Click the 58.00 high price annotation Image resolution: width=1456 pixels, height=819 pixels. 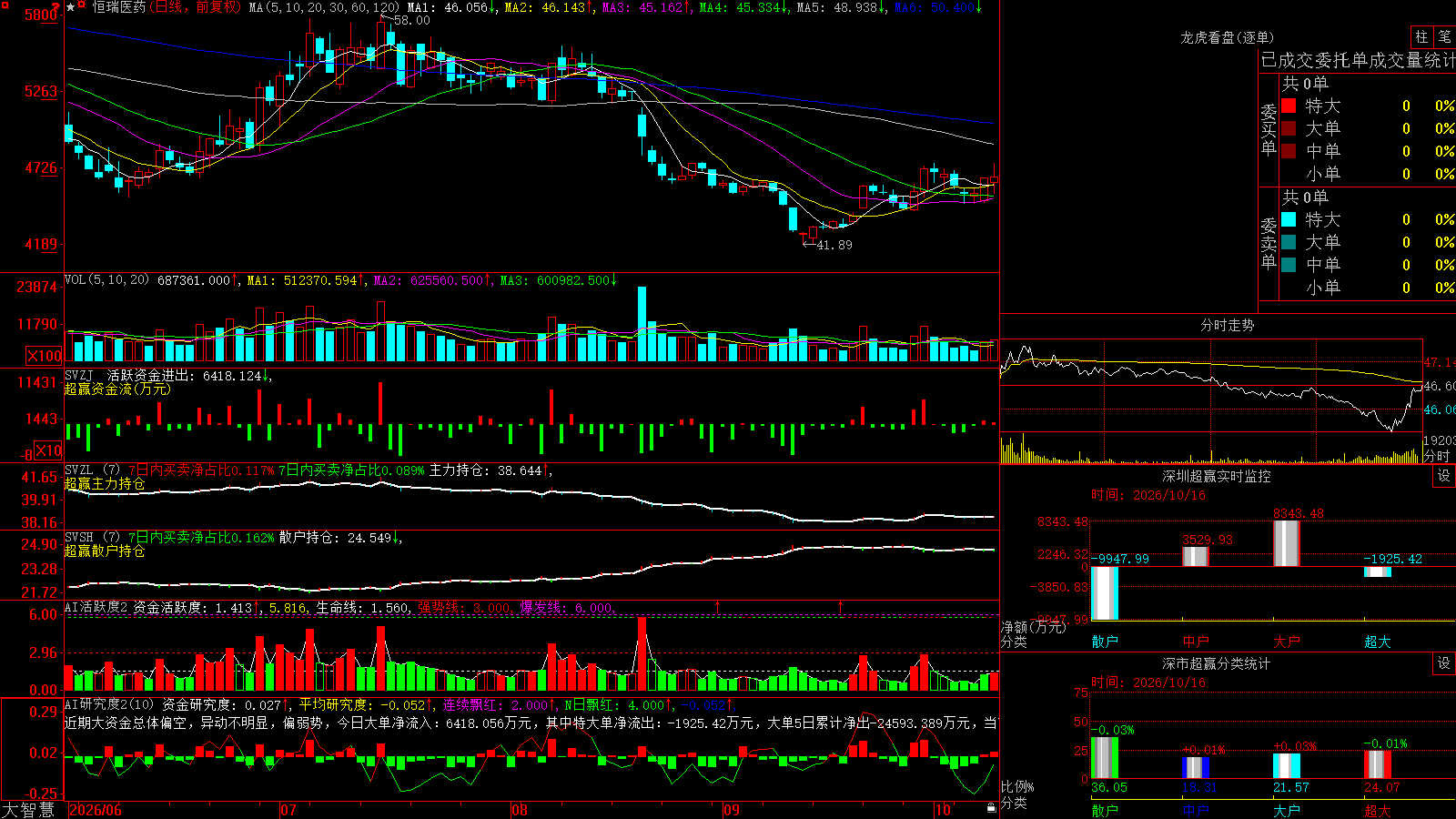[411, 20]
